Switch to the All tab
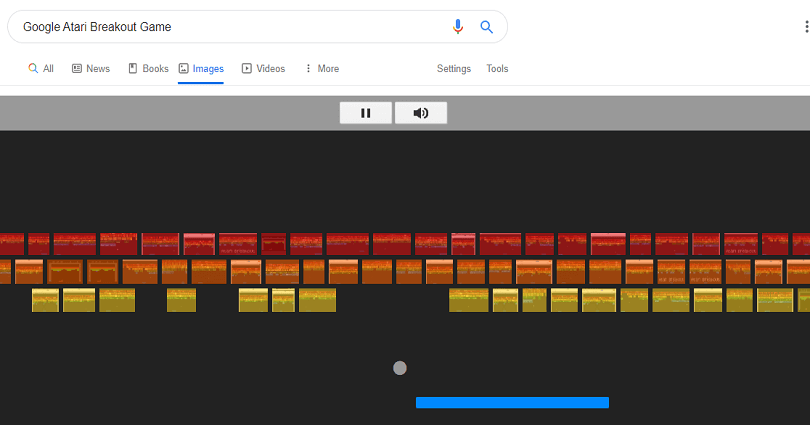Image resolution: width=810 pixels, height=425 pixels. pyautogui.click(x=41, y=69)
